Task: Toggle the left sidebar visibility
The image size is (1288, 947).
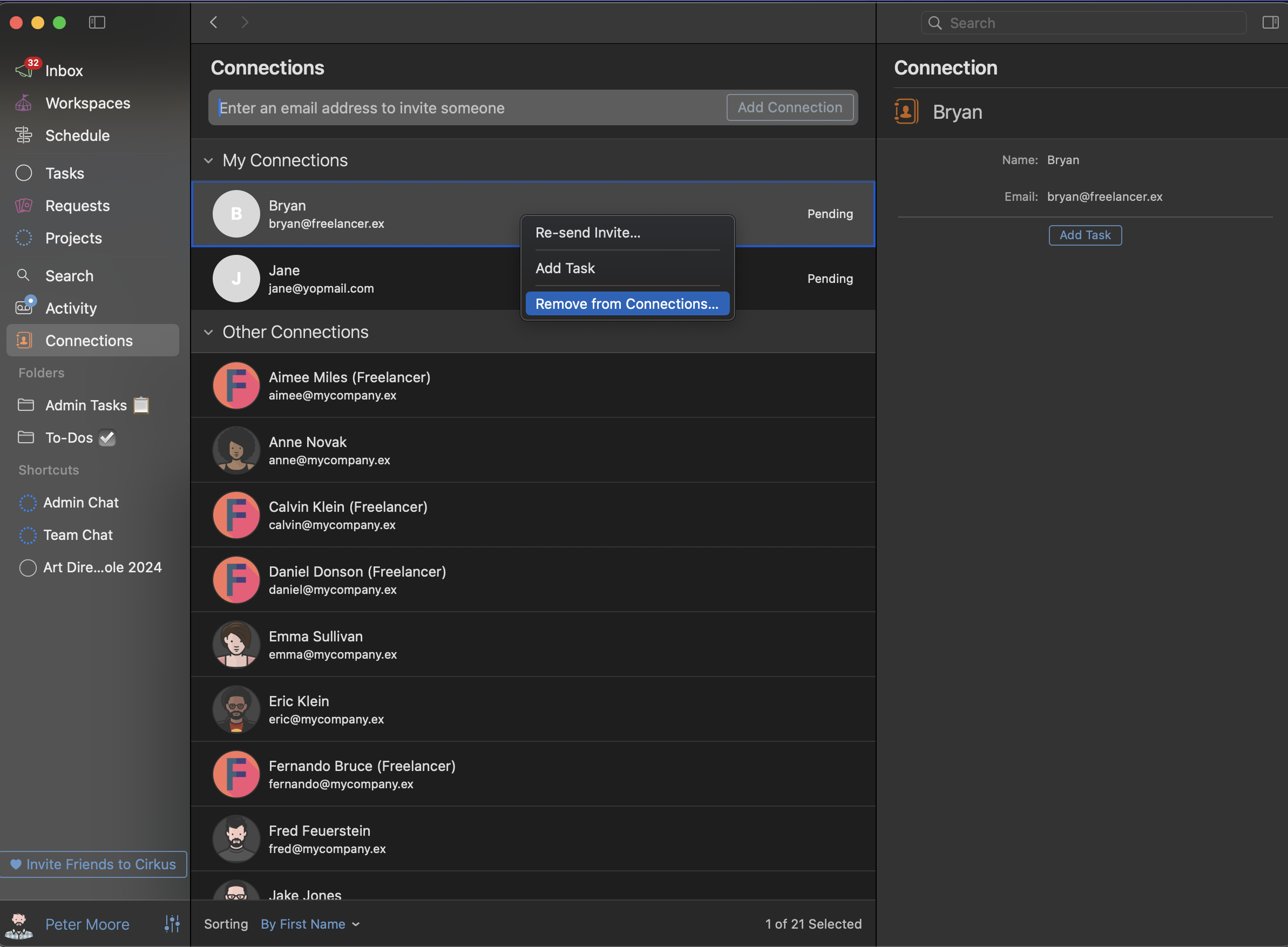Action: pyautogui.click(x=97, y=22)
